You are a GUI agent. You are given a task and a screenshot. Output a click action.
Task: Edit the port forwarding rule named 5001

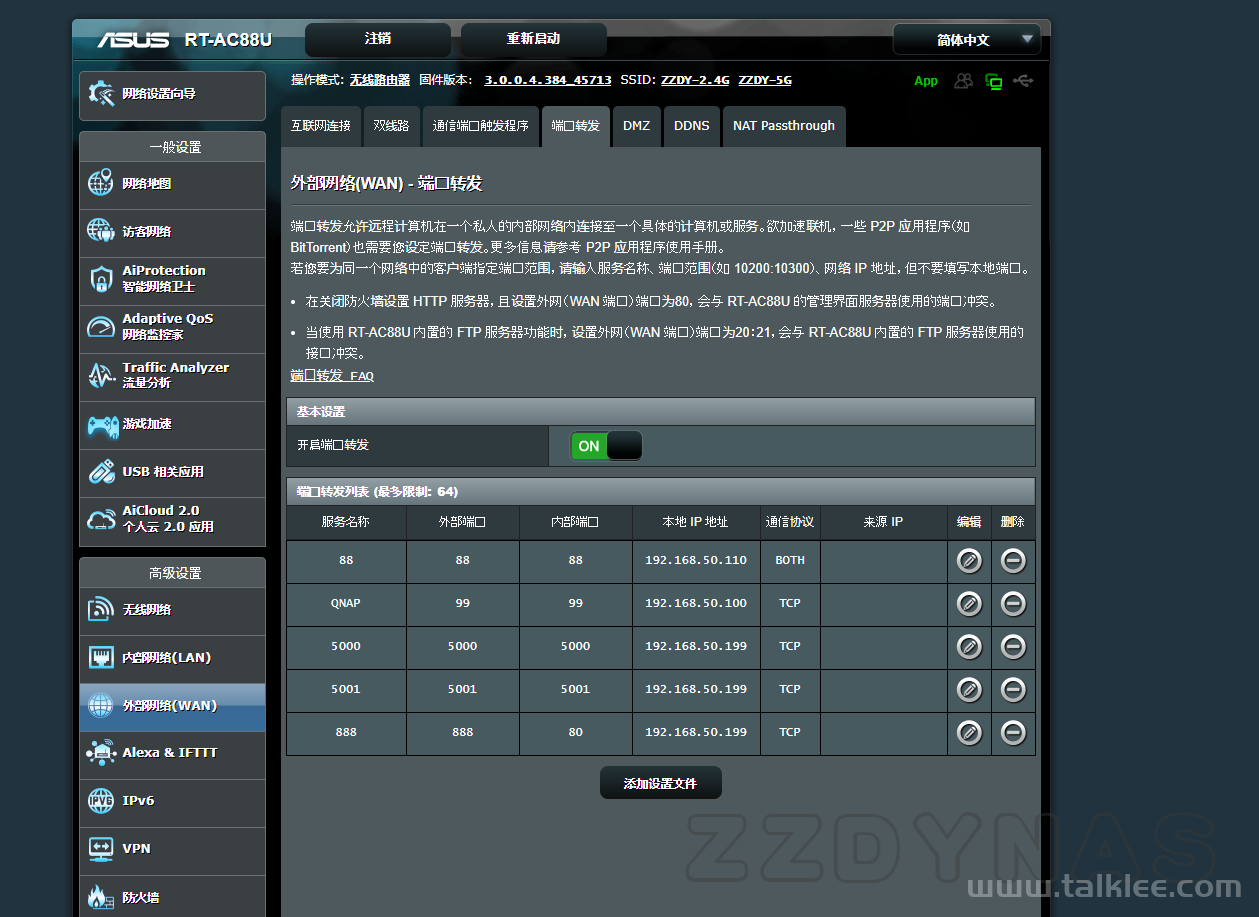[969, 690]
